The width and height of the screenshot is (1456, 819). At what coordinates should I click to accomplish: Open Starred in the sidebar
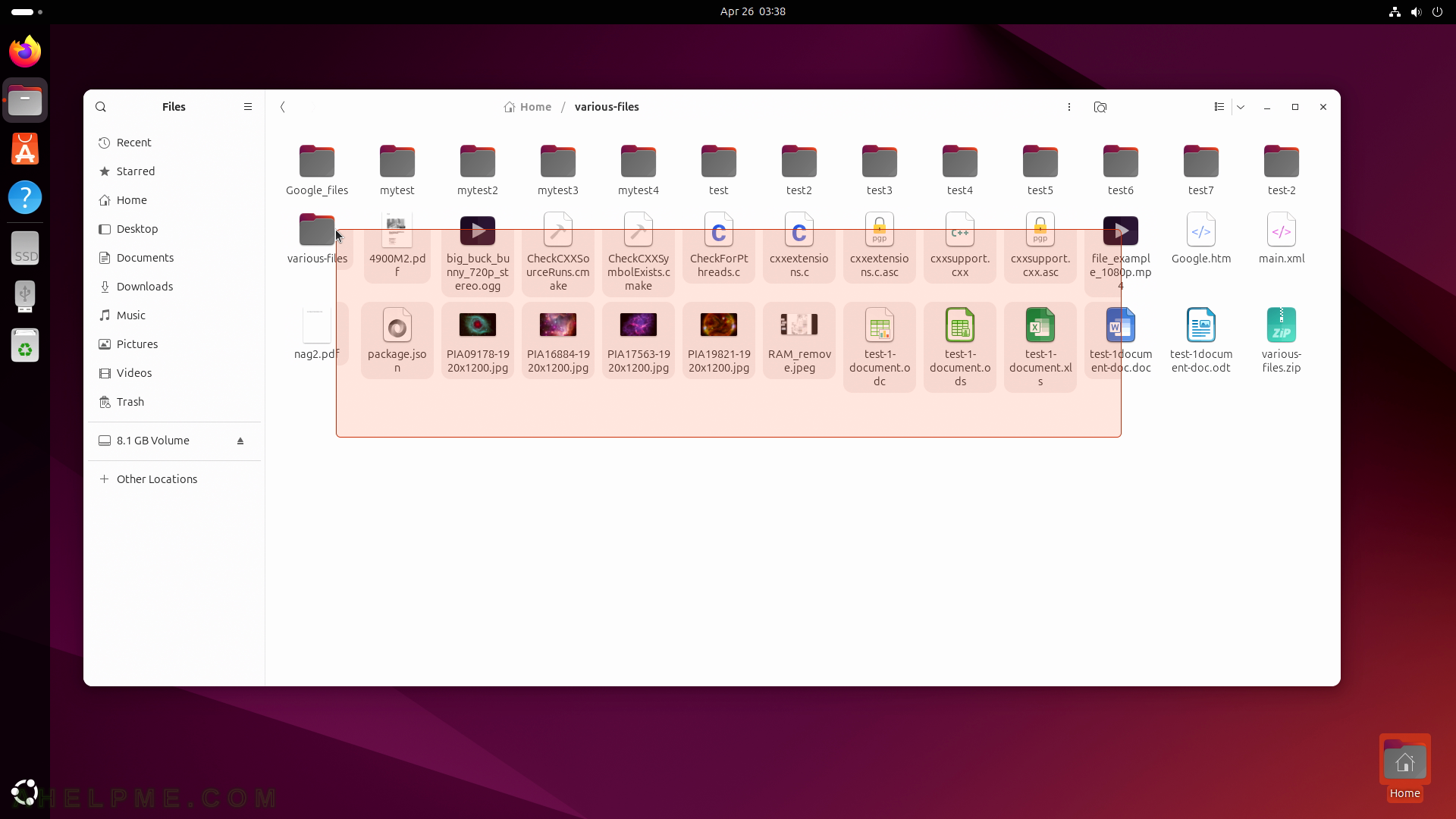pos(174,171)
